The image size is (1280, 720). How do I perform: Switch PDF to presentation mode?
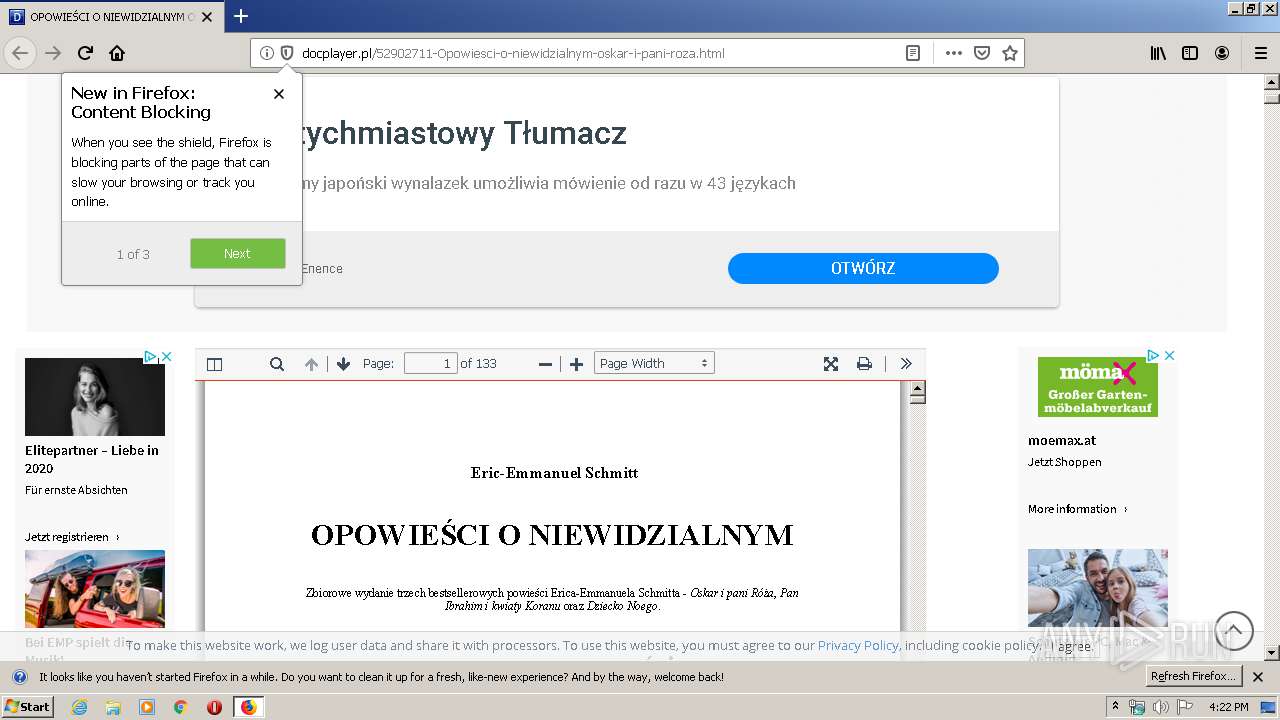(x=831, y=364)
